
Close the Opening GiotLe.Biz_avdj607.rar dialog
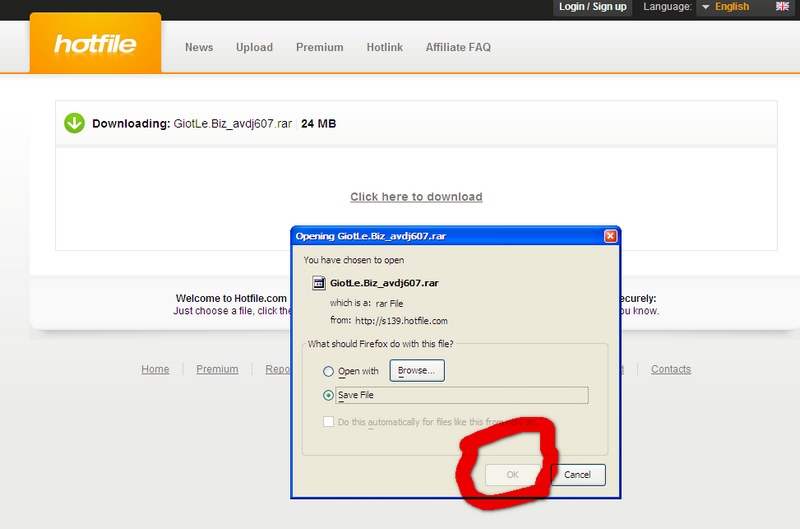[610, 236]
